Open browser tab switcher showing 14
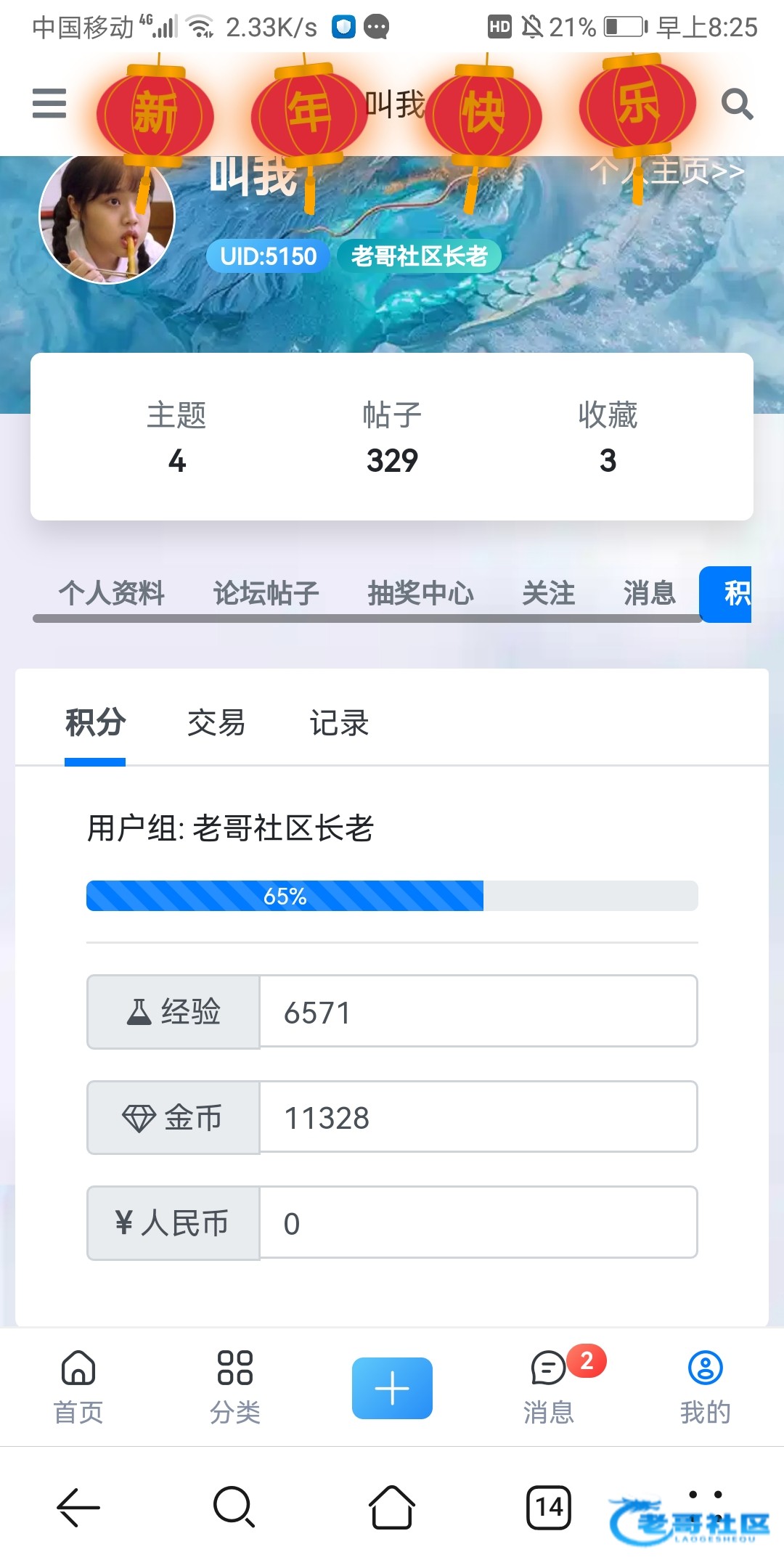This screenshot has height=1568, width=784. (549, 1507)
